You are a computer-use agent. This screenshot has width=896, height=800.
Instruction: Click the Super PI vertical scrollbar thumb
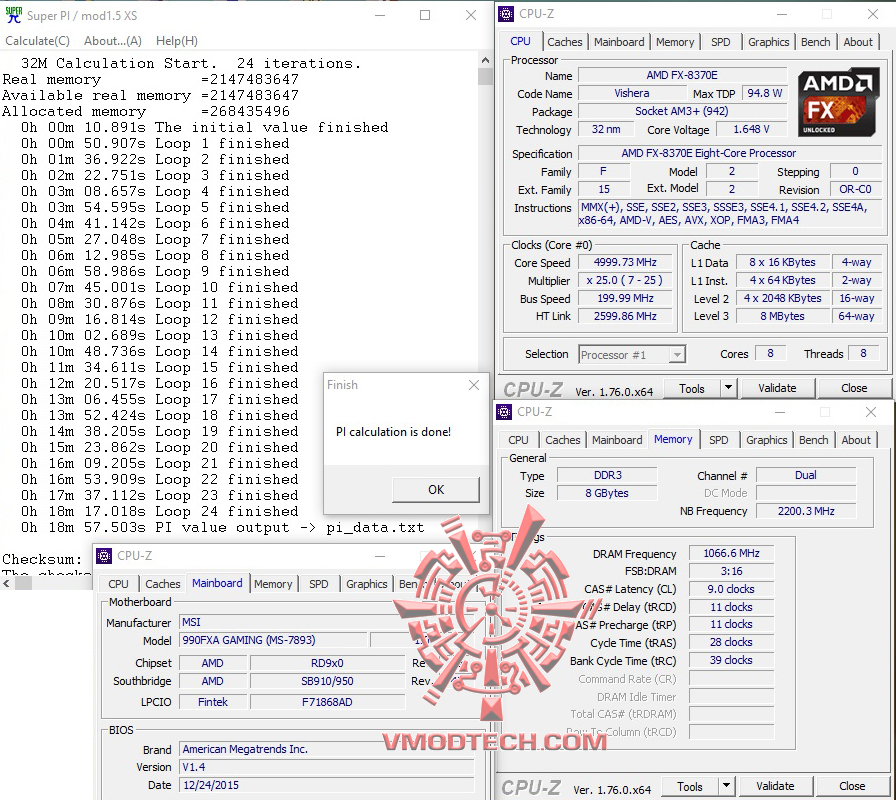click(x=485, y=77)
